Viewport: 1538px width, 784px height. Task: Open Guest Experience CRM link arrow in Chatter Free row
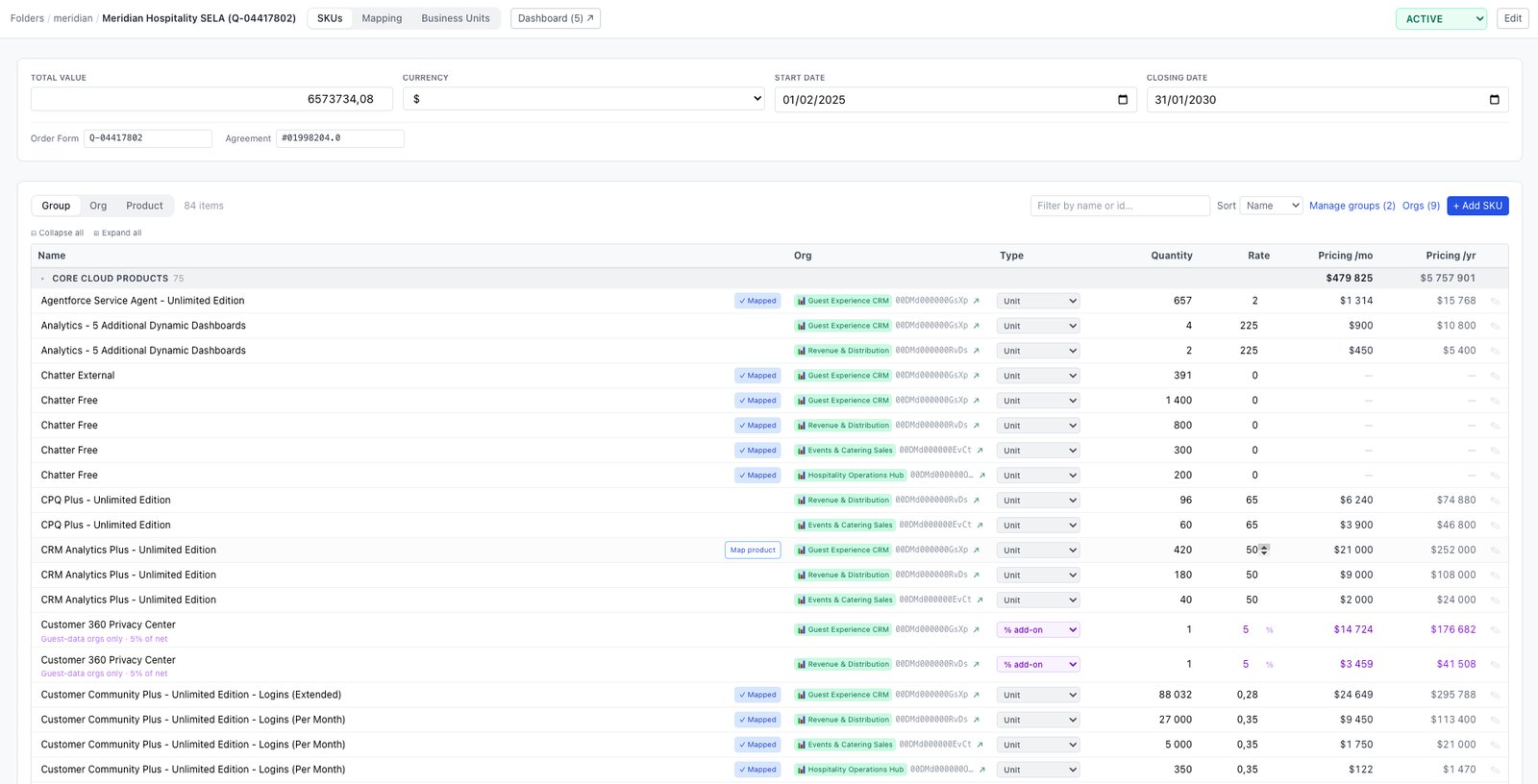tap(976, 401)
